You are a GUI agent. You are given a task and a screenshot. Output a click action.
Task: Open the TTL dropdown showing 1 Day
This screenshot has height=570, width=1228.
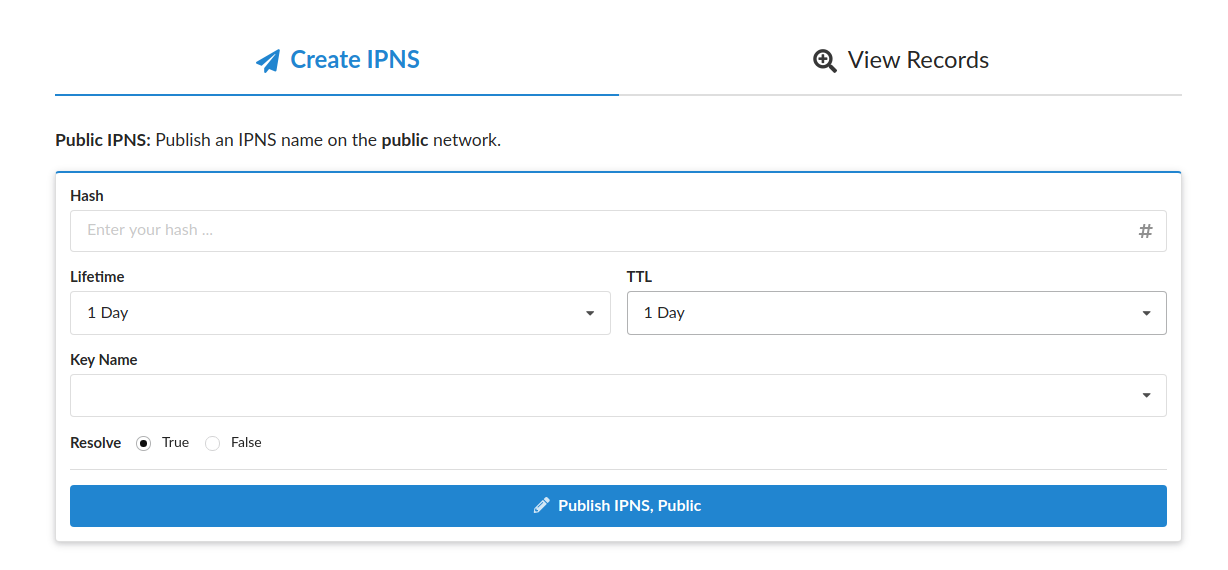[x=897, y=313]
